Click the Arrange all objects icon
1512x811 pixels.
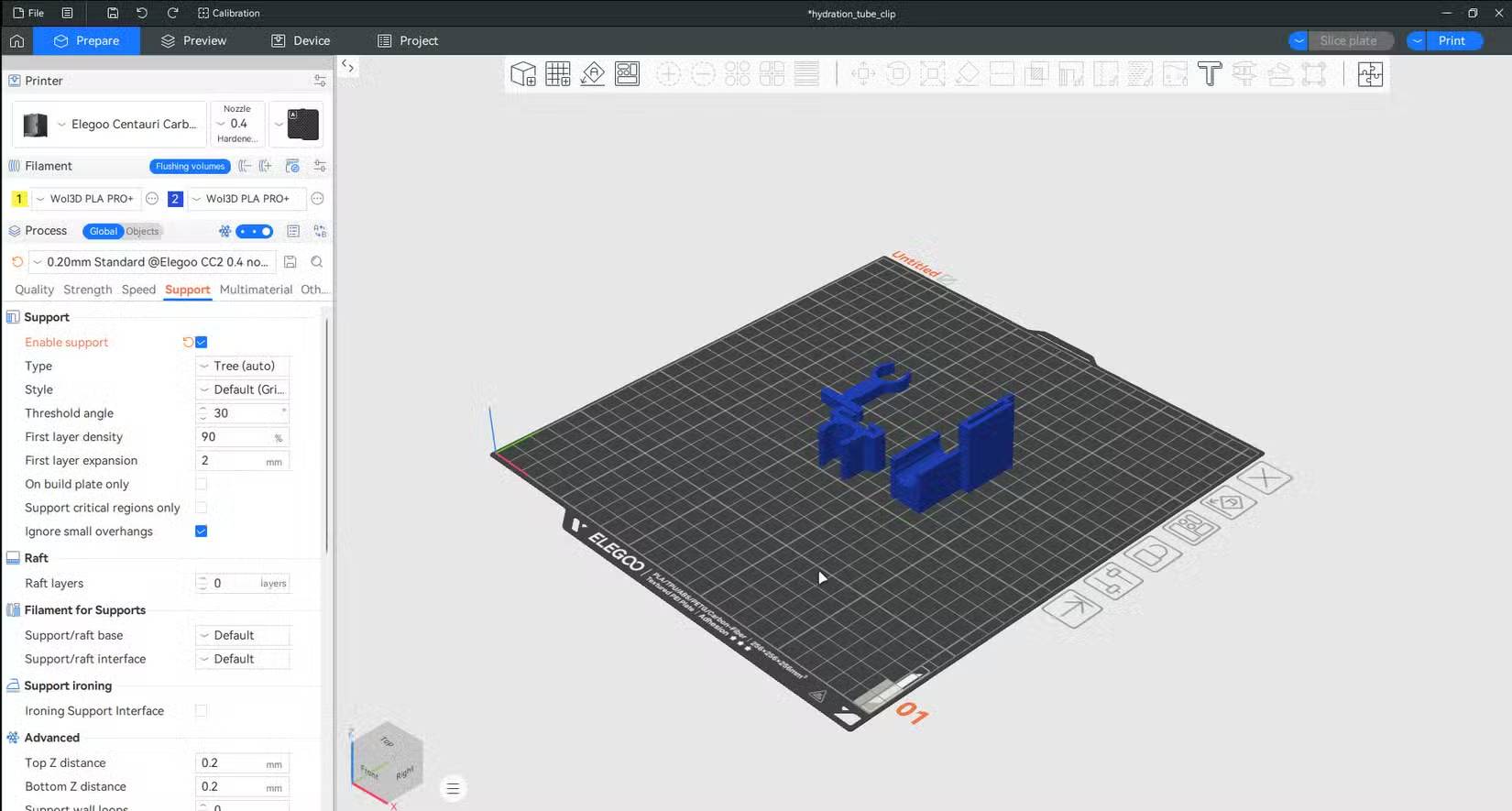(x=628, y=74)
